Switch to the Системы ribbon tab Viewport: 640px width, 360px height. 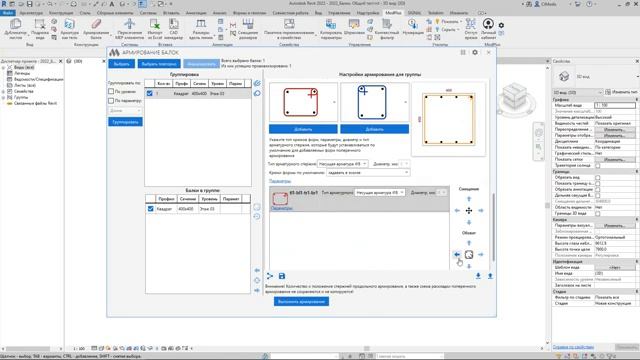148,13
